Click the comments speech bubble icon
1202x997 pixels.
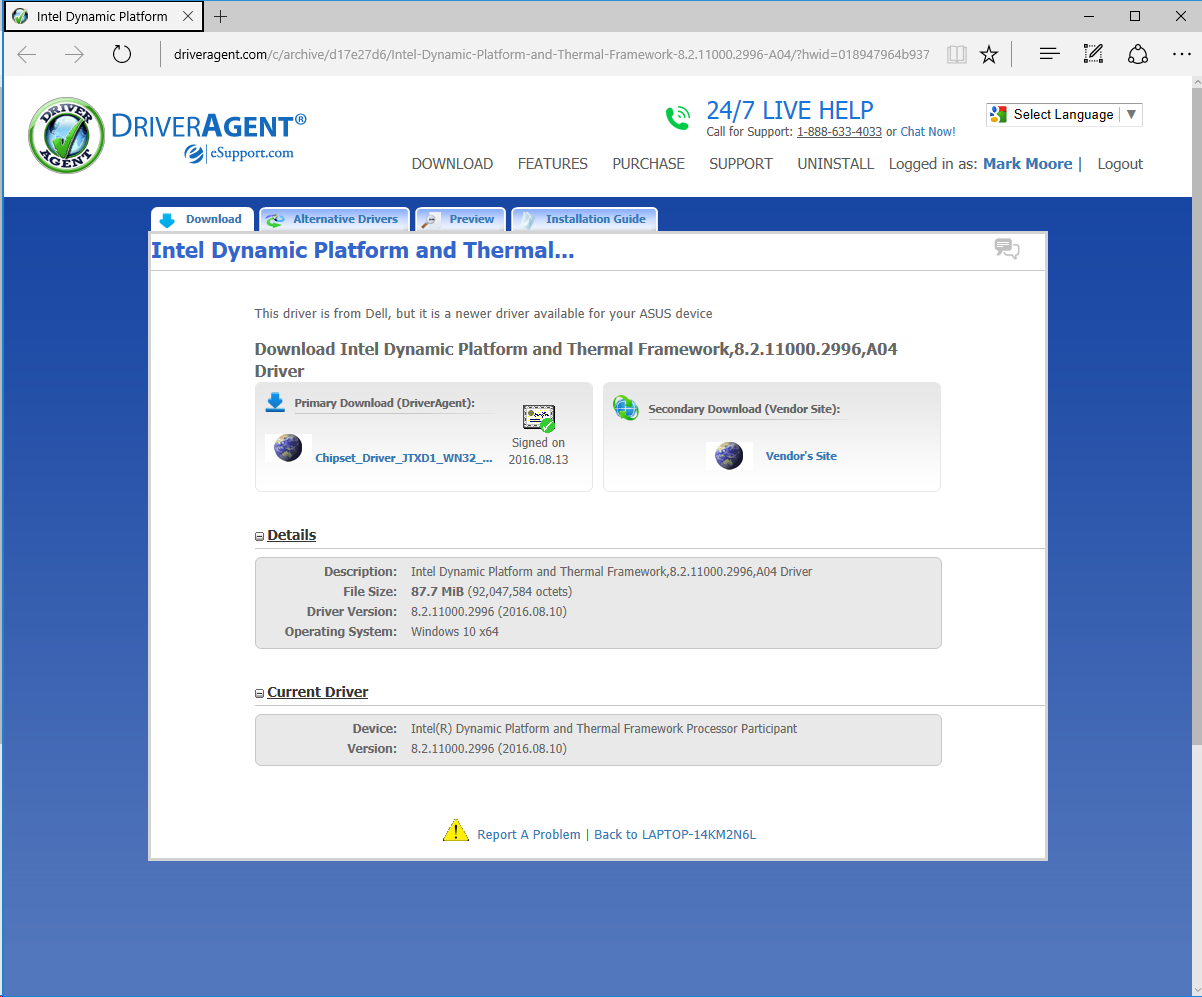[1007, 249]
